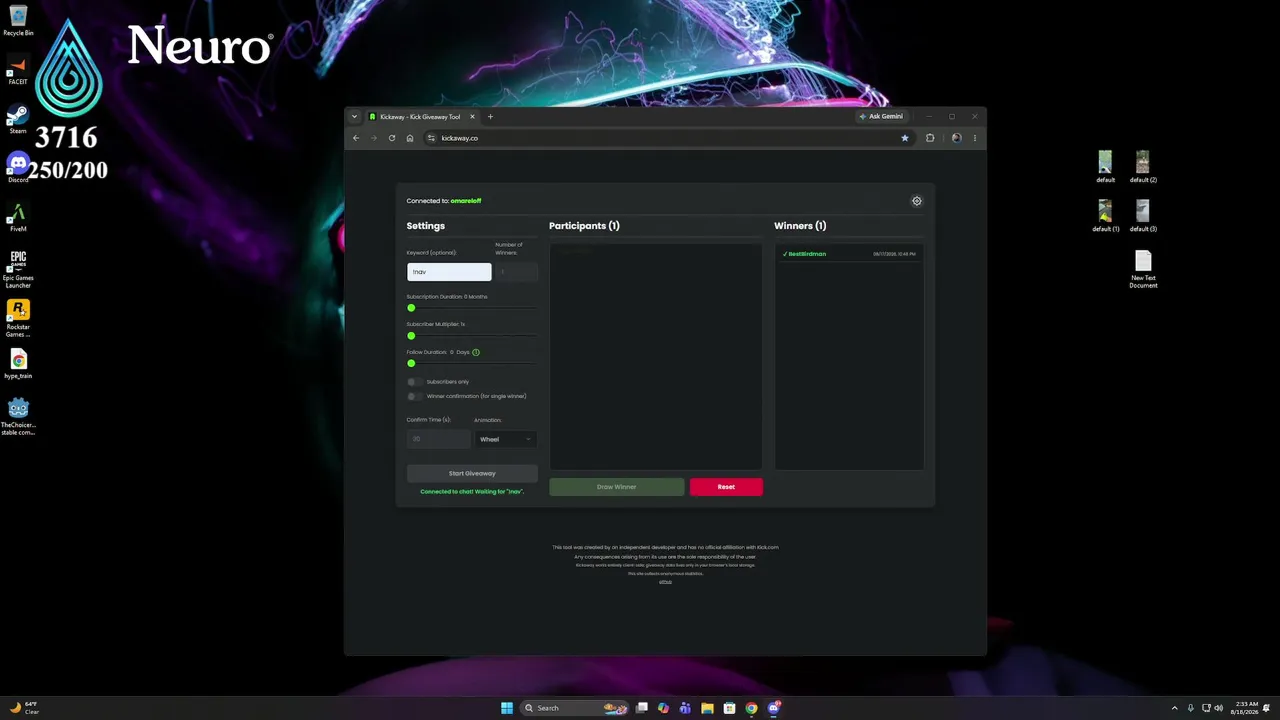Screen dimensions: 1280x720
Task: Click the Follow Duration slider handle
Action: [411, 363]
